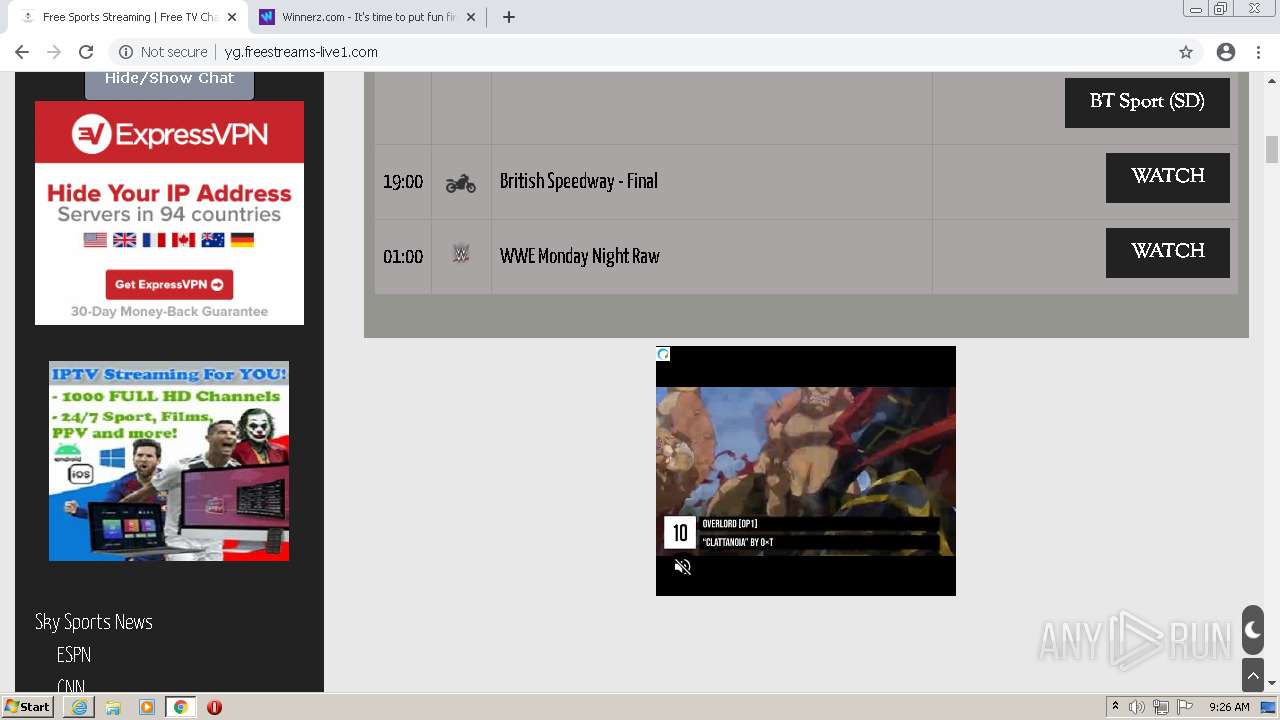The height and width of the screenshot is (720, 1280).
Task: Click the 19:00 time cell
Action: (x=403, y=182)
